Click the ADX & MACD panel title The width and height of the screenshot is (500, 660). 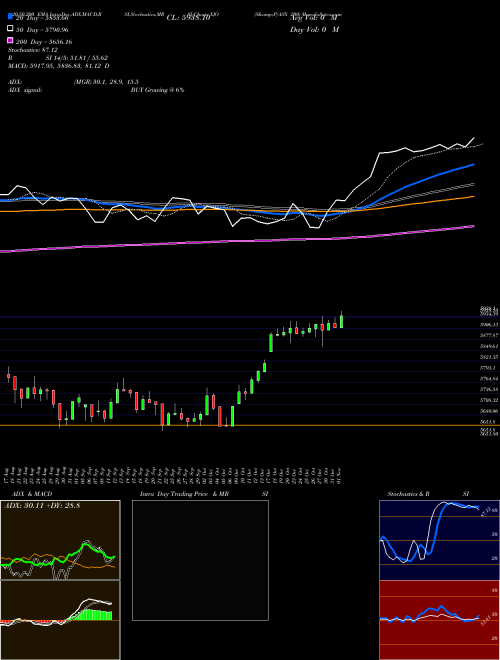32,494
